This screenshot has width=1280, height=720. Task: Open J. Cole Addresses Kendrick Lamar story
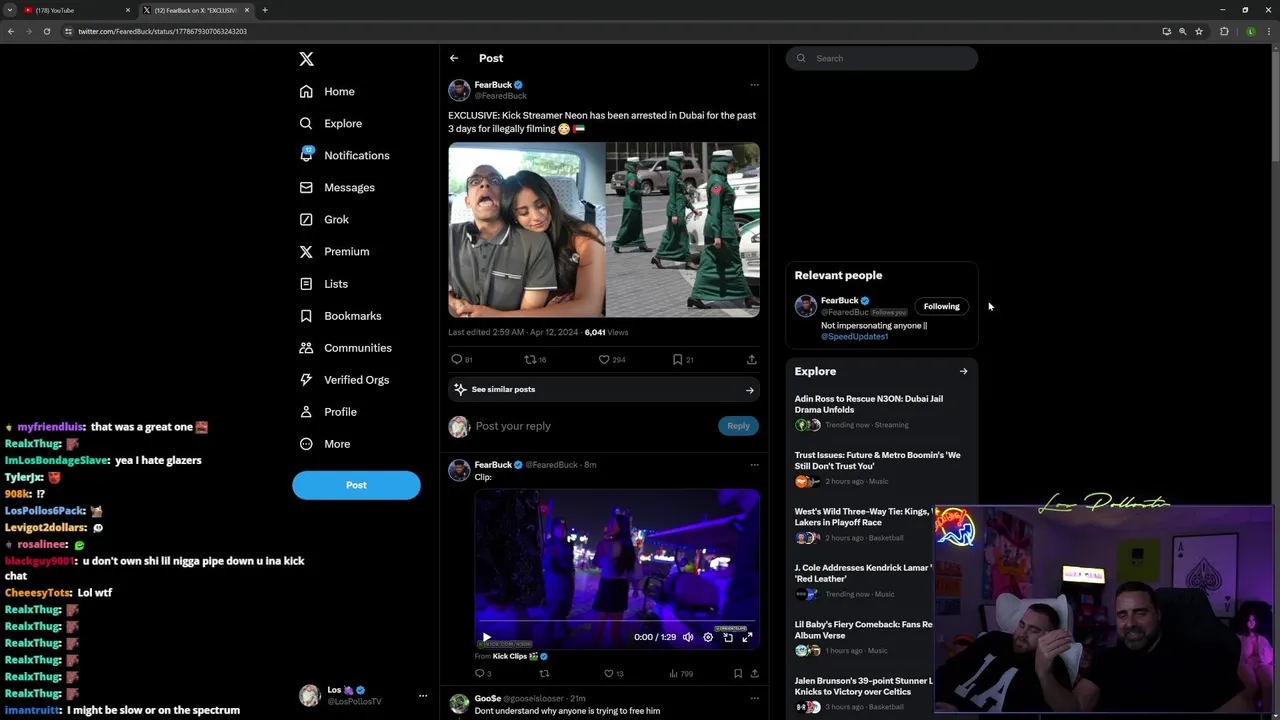click(x=863, y=573)
